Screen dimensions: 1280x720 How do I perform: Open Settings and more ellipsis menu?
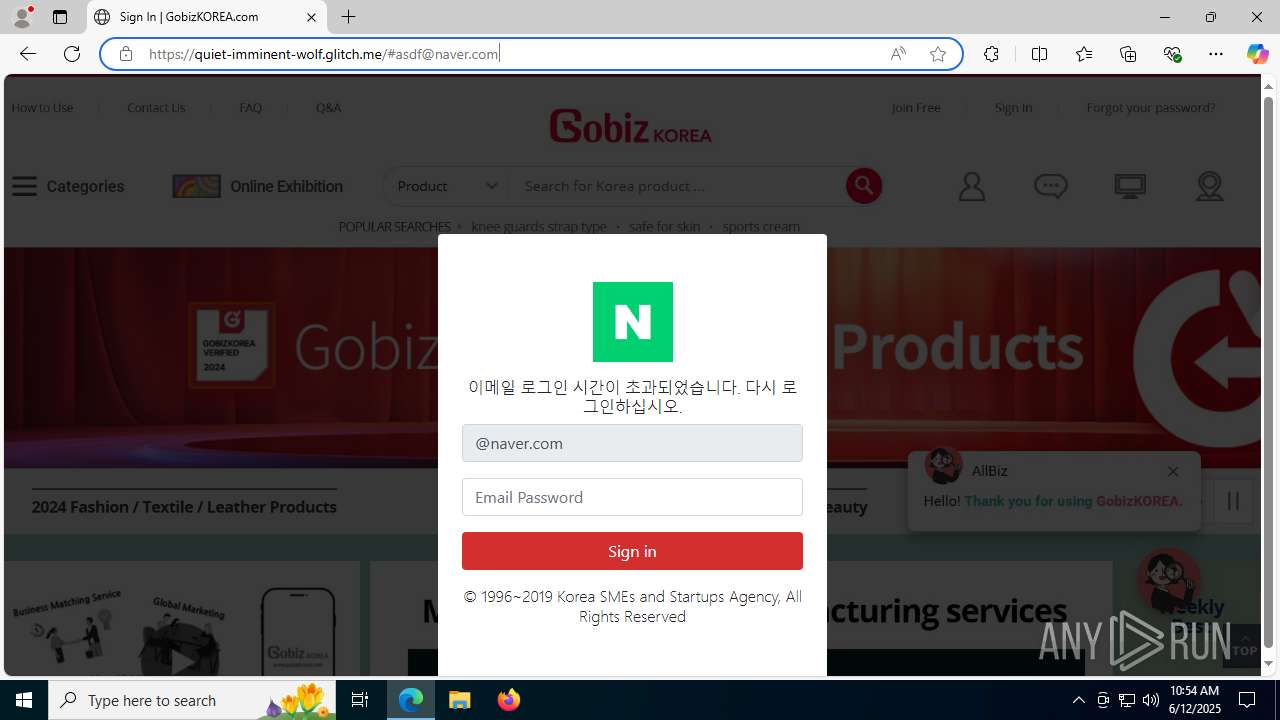click(1216, 54)
